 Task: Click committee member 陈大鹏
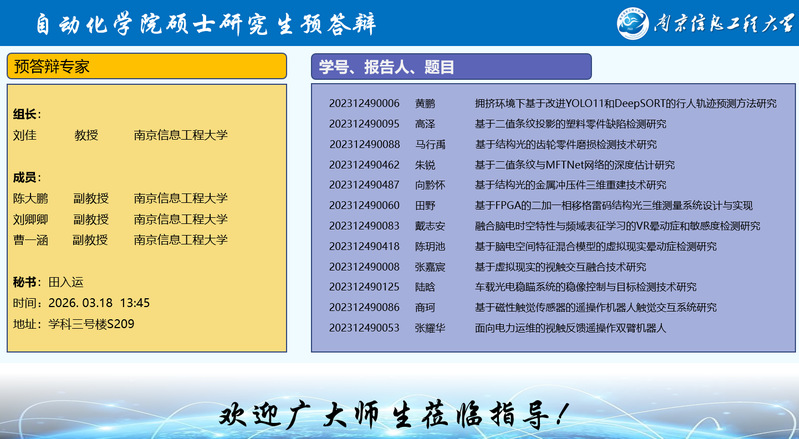[31, 198]
